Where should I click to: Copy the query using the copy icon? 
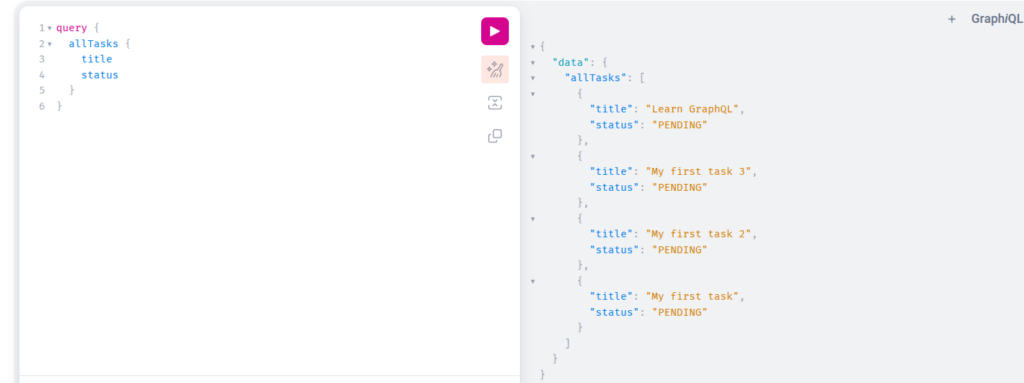coord(494,136)
